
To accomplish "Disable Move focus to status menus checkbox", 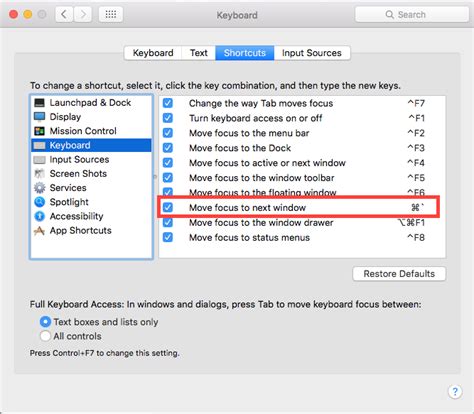I will [x=168, y=237].
